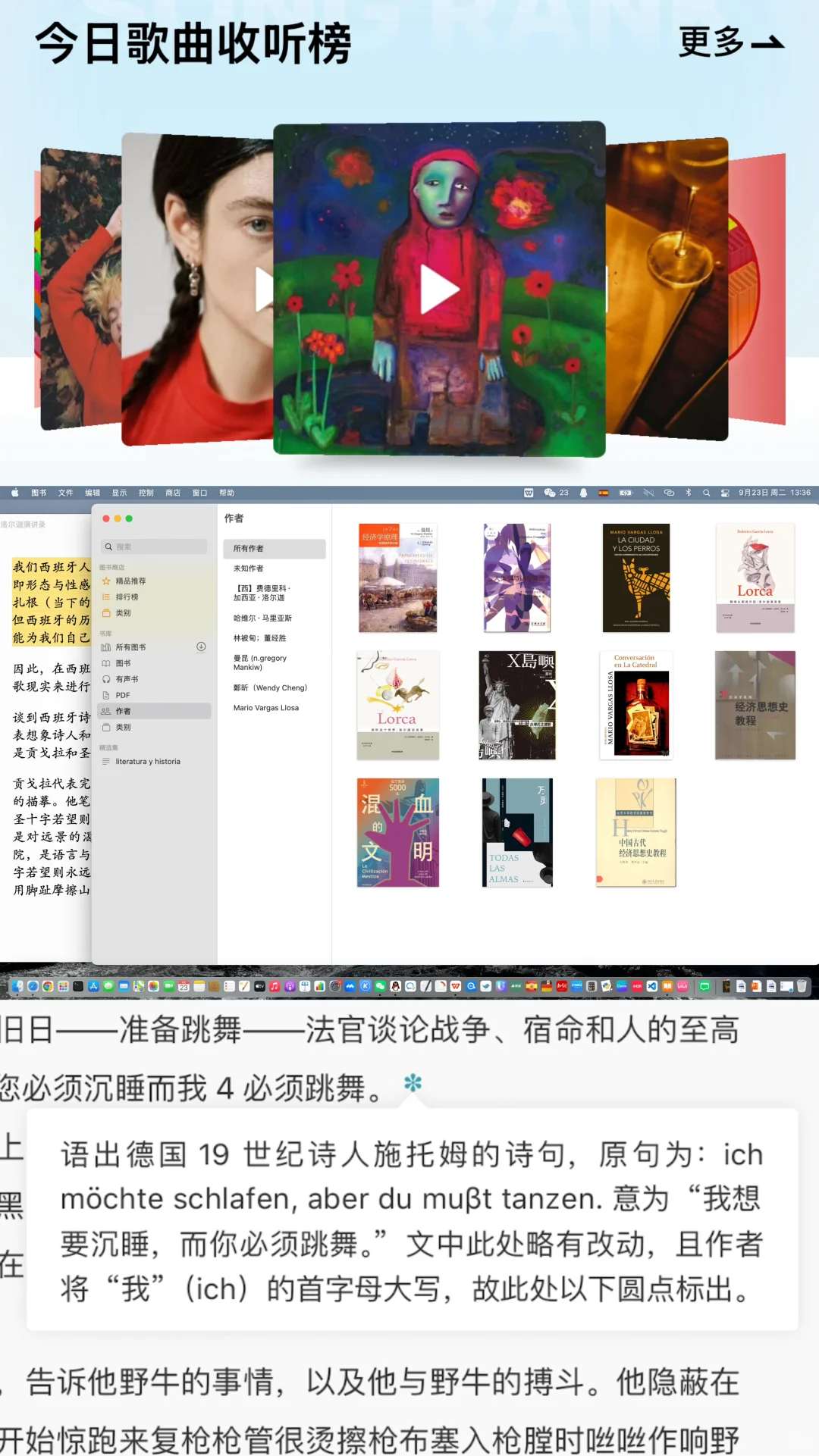Click the footnote asterisk after 必须跳舞。

click(413, 1083)
